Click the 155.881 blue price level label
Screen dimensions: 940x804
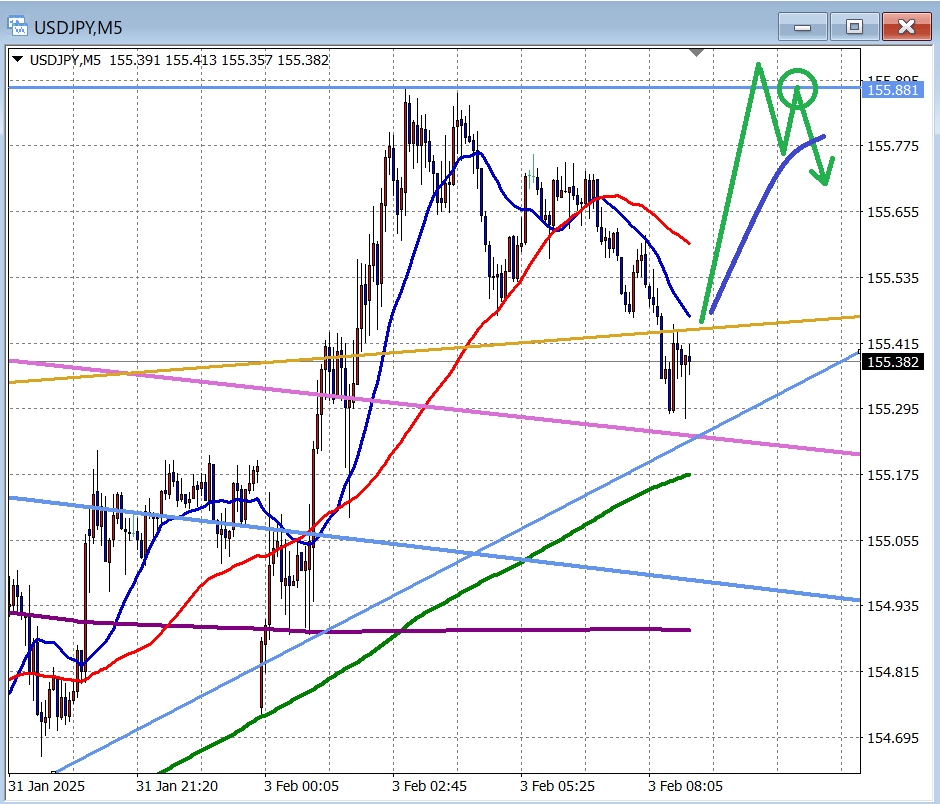(892, 90)
